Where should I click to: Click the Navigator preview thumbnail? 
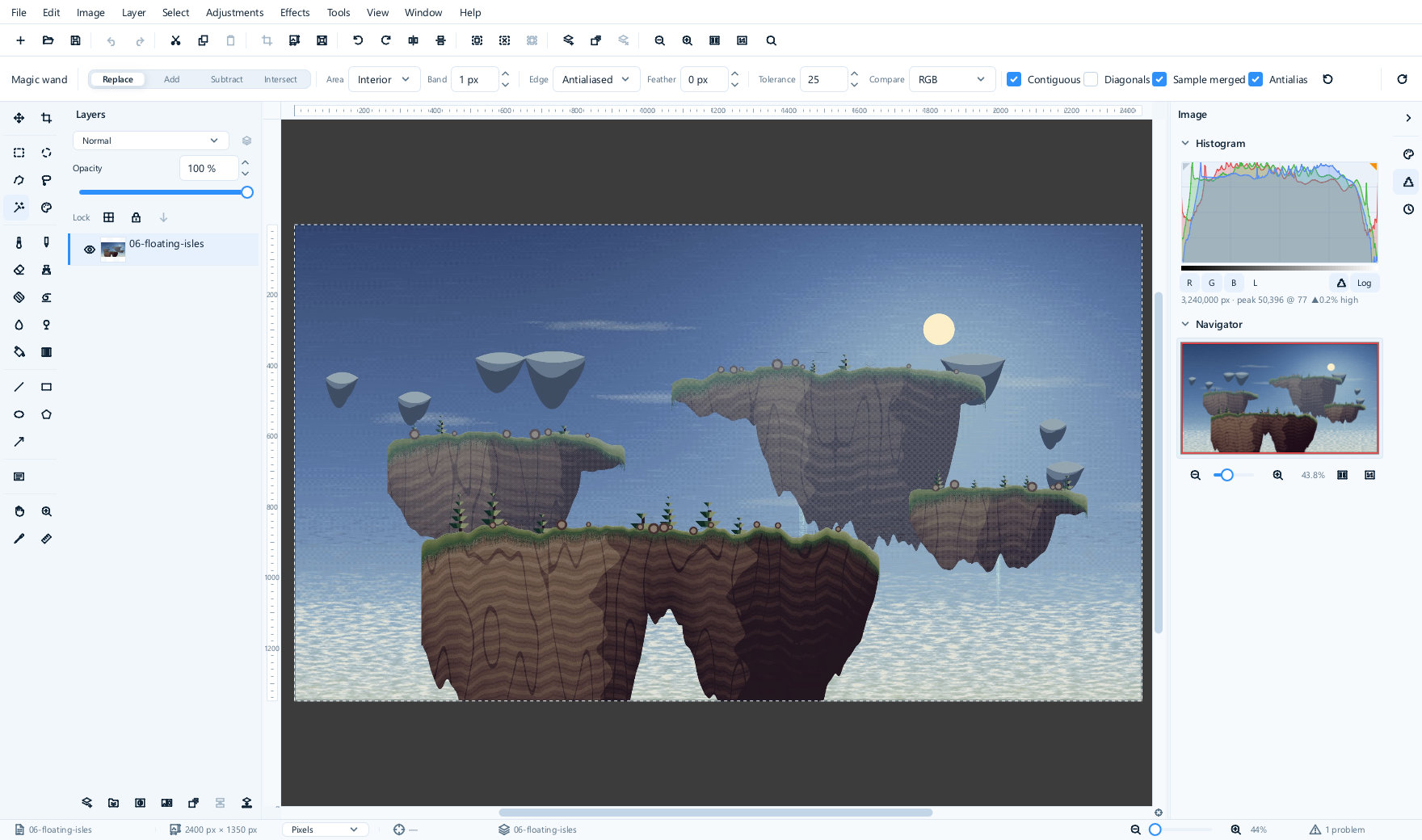pyautogui.click(x=1280, y=397)
